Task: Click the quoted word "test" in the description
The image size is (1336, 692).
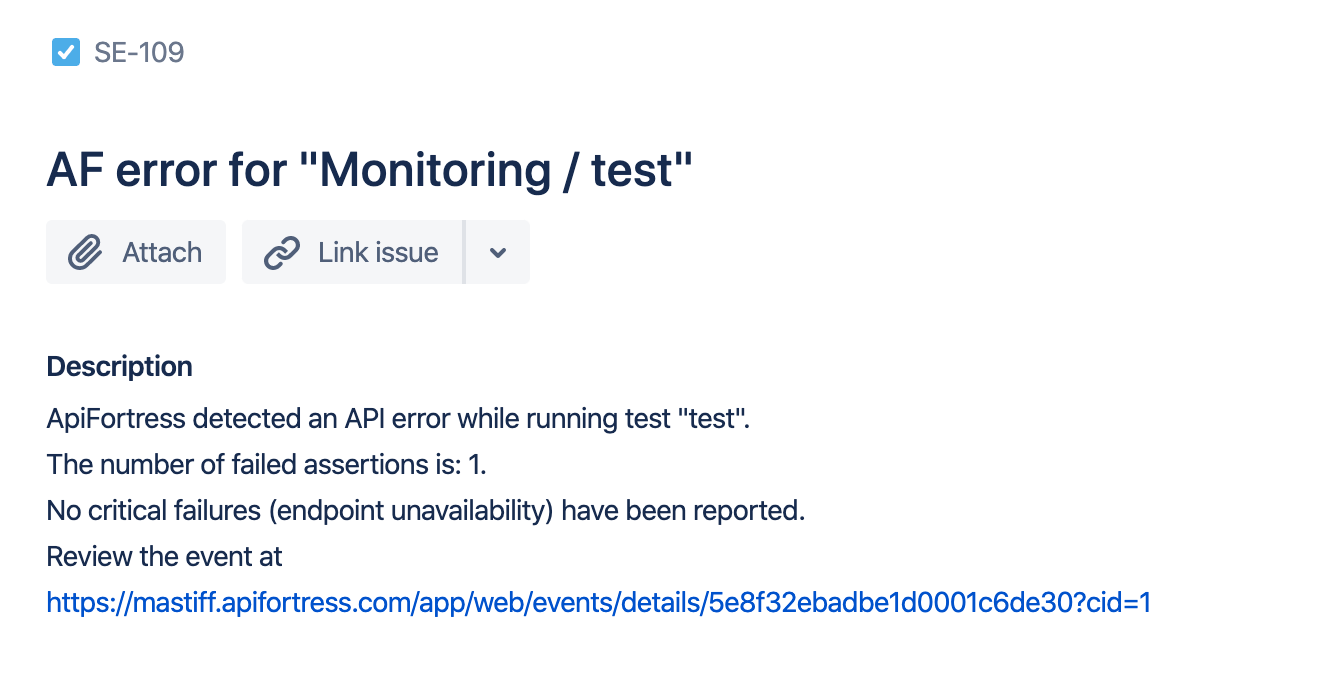Action: click(x=714, y=418)
